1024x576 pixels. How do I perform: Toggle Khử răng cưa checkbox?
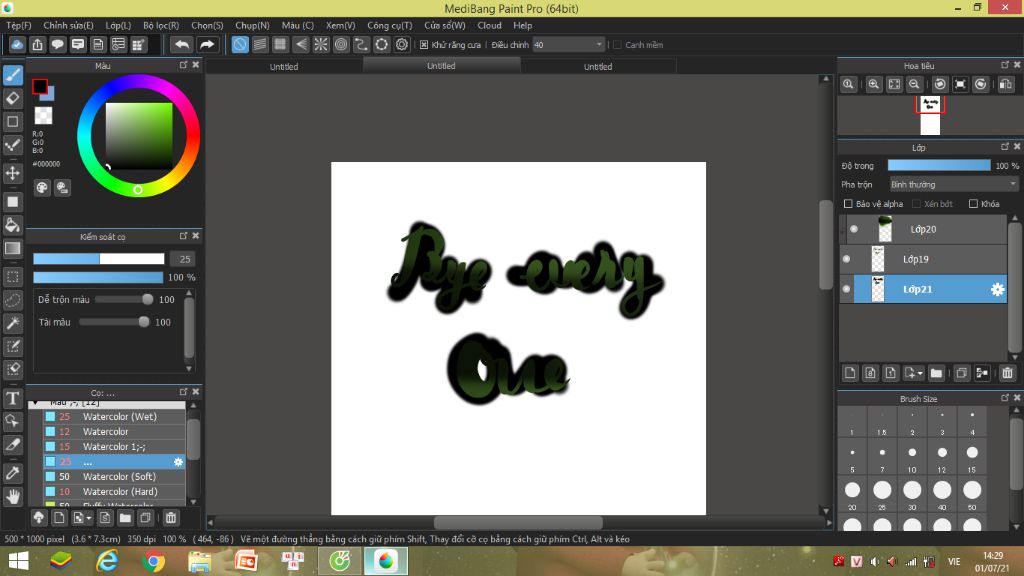click(424, 45)
